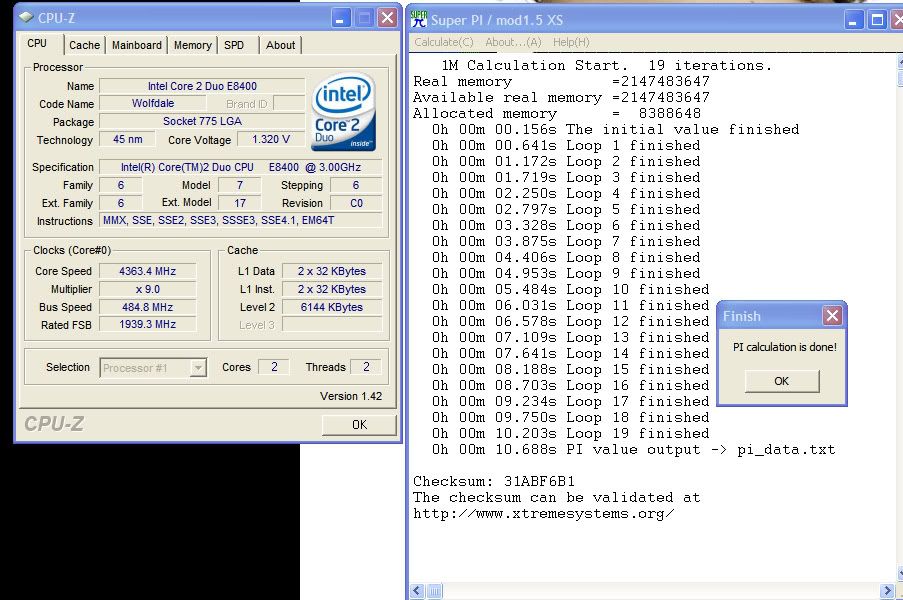Click the 'Loop 1 finished' line
Screen dimensions: 903x600
(566, 145)
